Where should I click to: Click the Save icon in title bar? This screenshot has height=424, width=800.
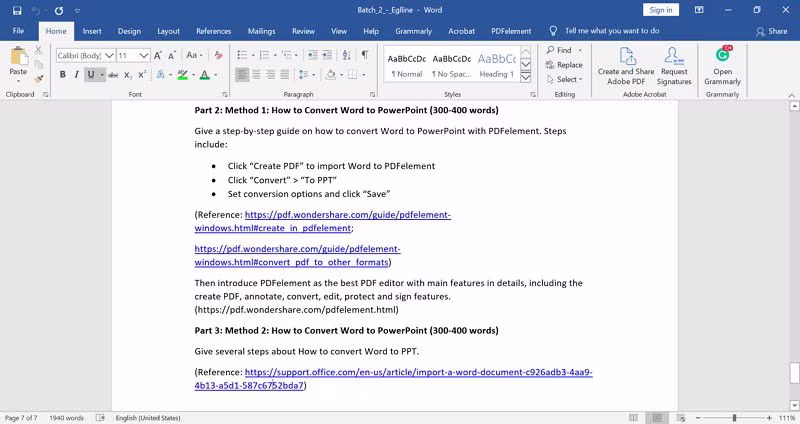17,10
